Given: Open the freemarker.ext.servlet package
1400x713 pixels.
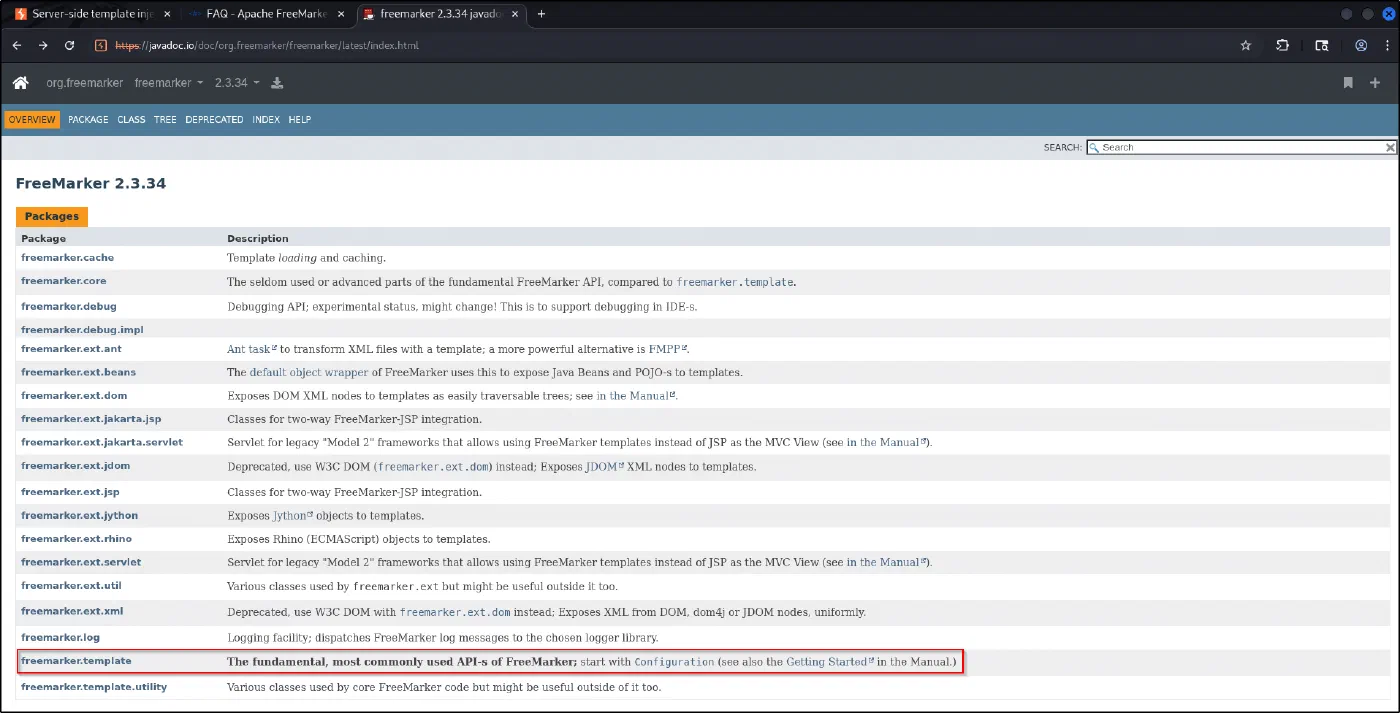Looking at the screenshot, I should click(x=81, y=562).
